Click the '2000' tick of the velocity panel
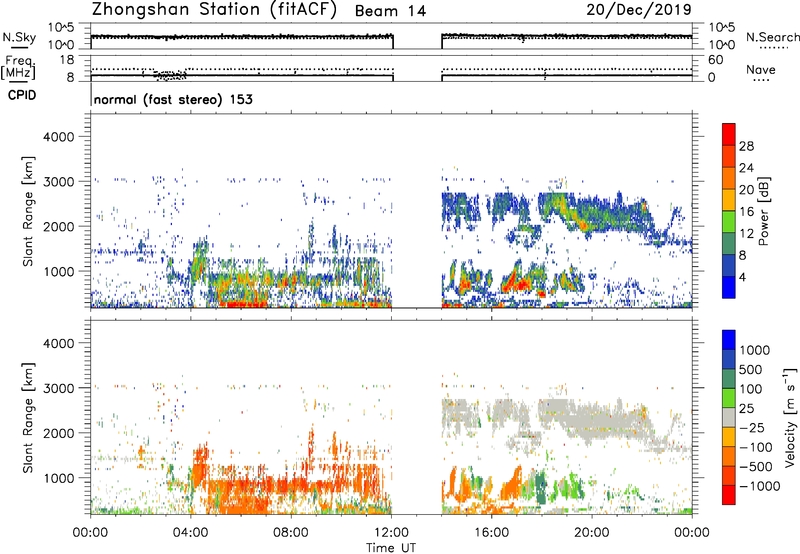 pos(58,433)
